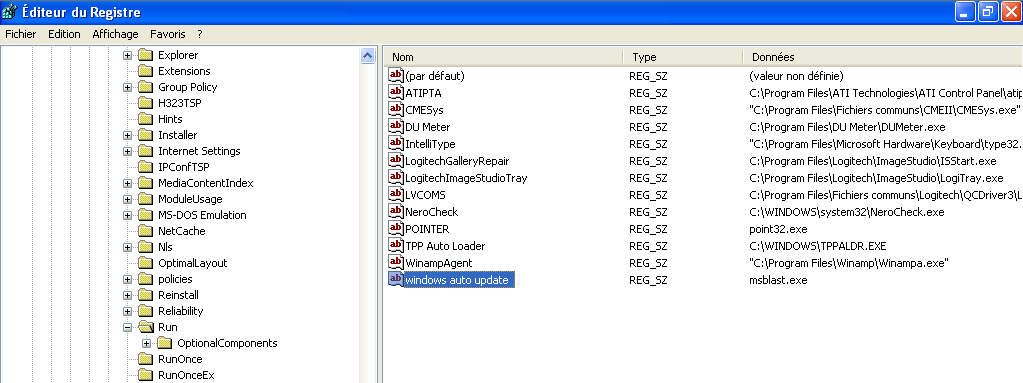Sort values by the Type column header
The image size is (1023, 383).
pyautogui.click(x=682, y=57)
